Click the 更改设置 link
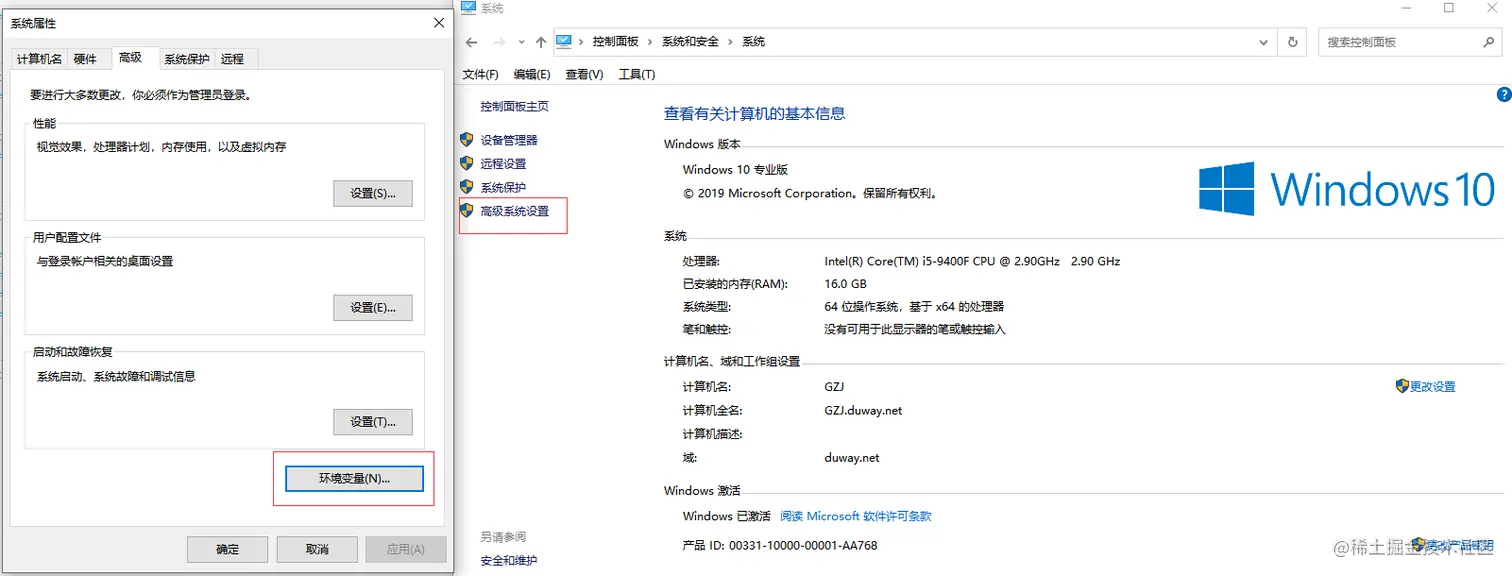Viewport: 1512px width, 576px height. click(1433, 387)
